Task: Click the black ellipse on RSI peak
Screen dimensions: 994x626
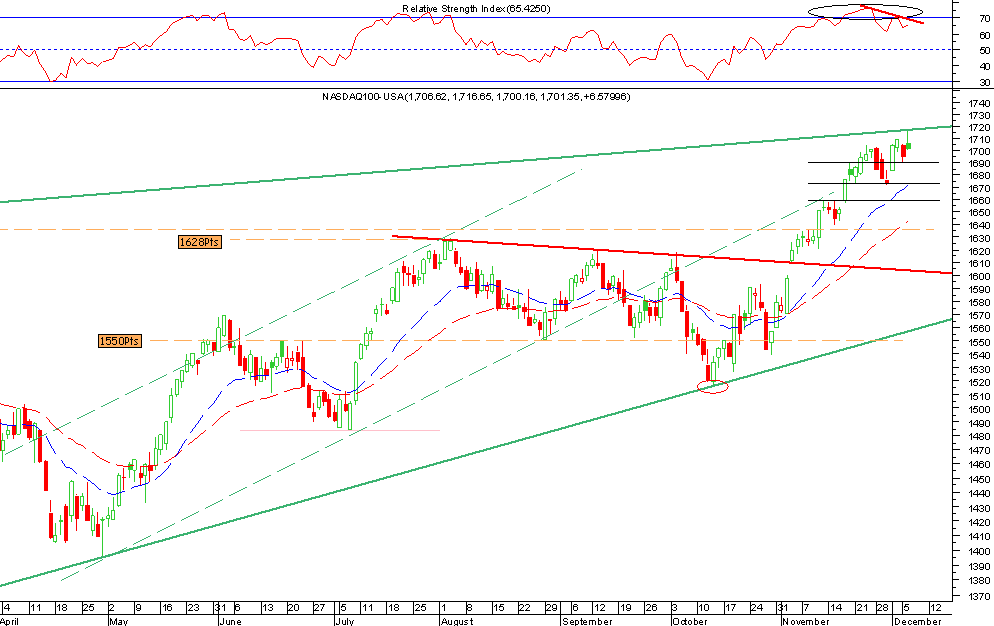Action: click(x=865, y=11)
